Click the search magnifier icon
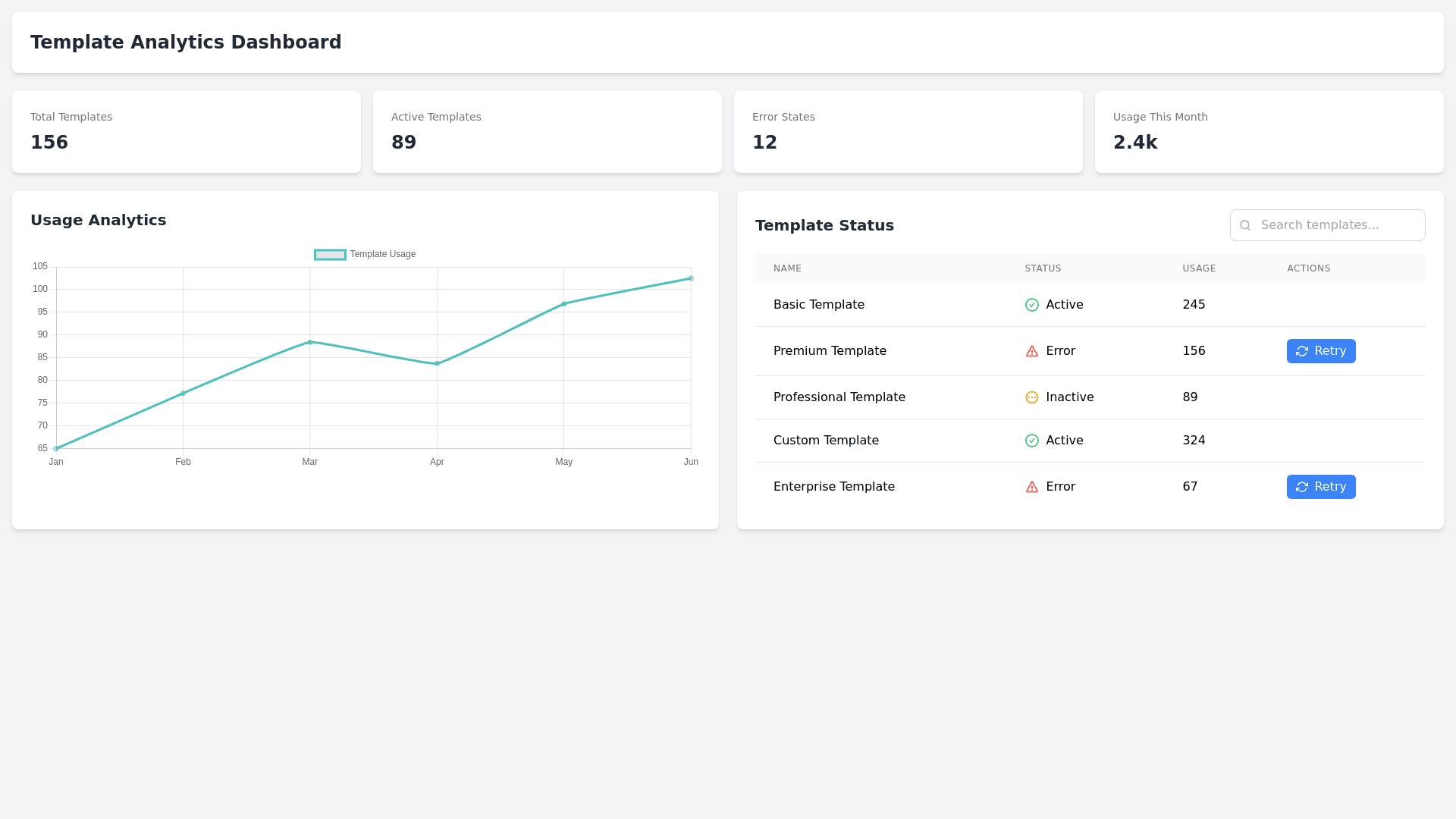1456x819 pixels. click(1245, 225)
